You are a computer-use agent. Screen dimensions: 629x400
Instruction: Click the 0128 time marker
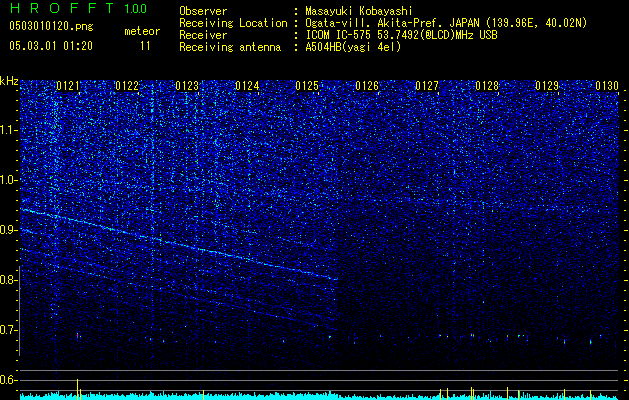(487, 86)
